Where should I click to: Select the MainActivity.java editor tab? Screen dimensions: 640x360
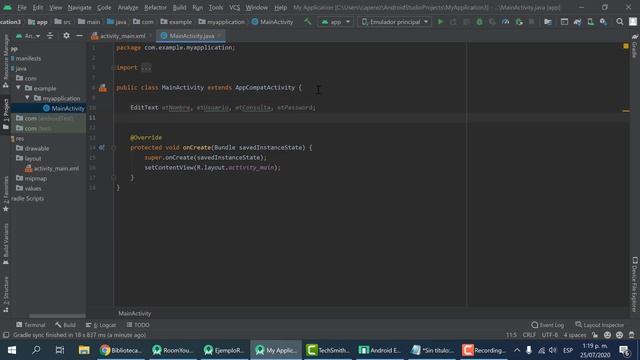(x=191, y=36)
